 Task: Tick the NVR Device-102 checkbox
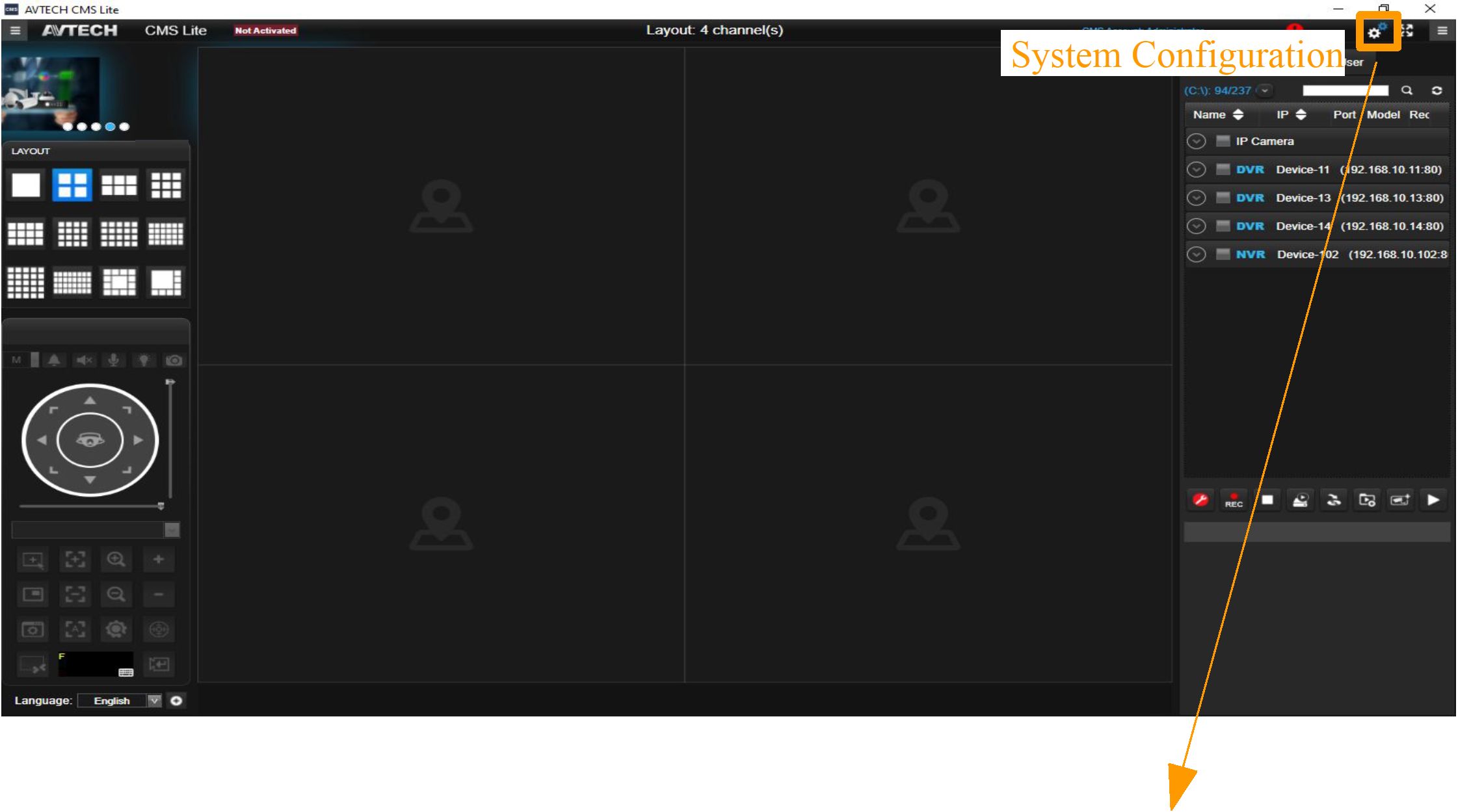[1223, 254]
